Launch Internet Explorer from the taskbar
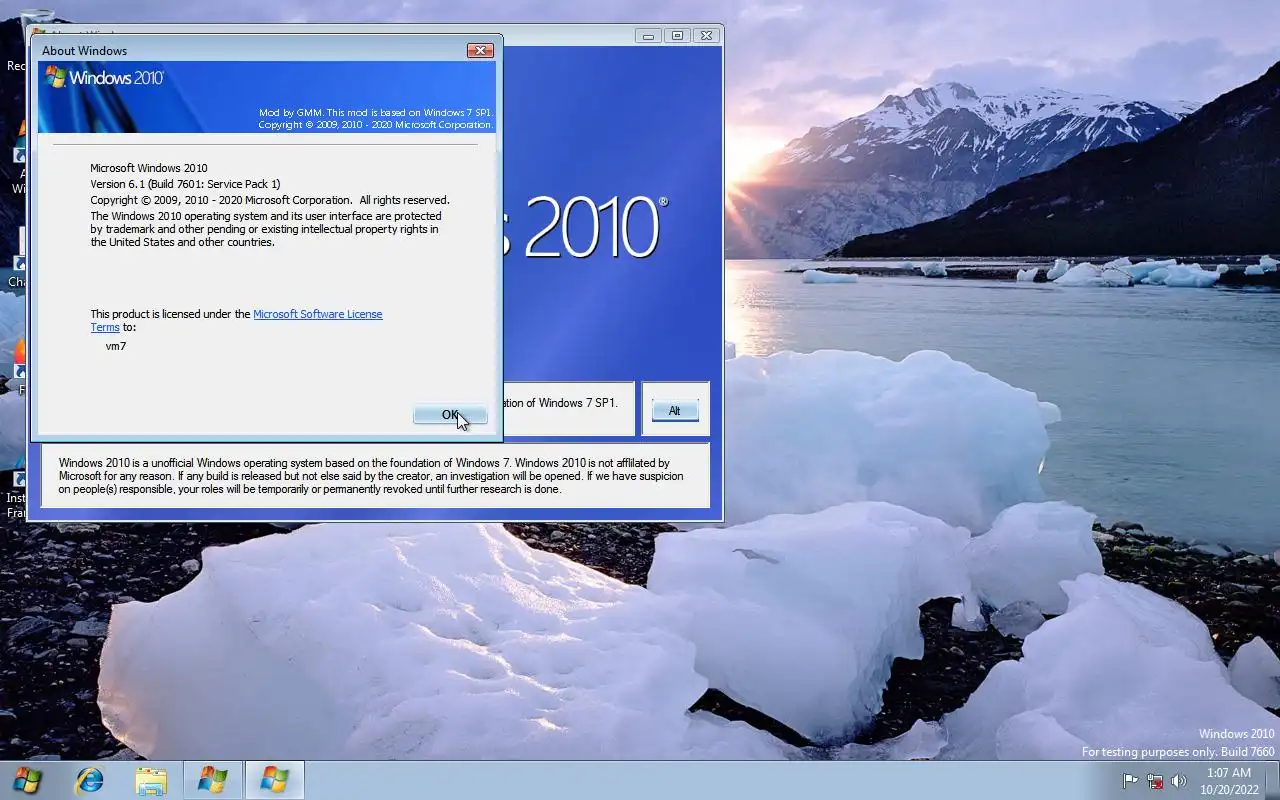Viewport: 1280px width, 800px height. click(x=90, y=780)
